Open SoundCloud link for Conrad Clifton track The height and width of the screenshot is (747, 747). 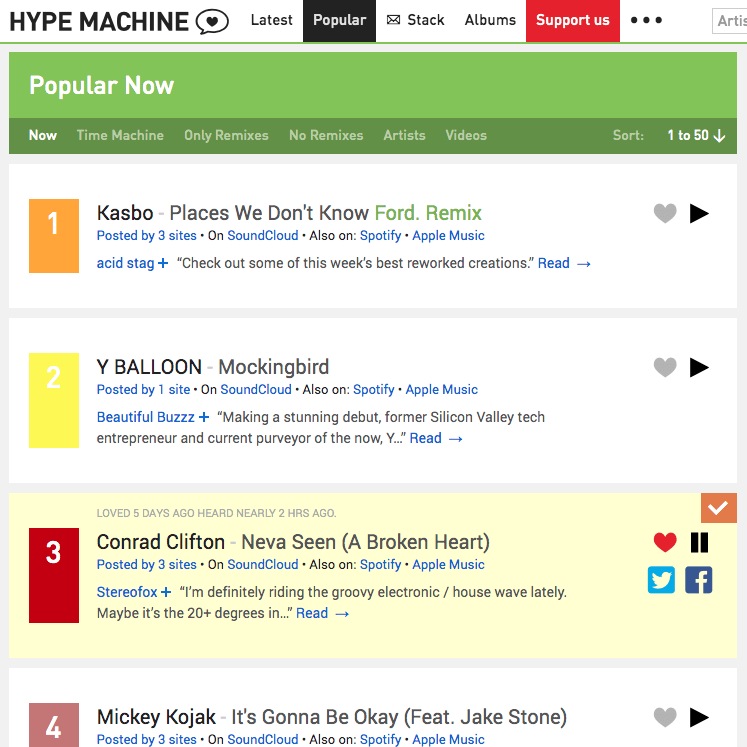tap(263, 564)
